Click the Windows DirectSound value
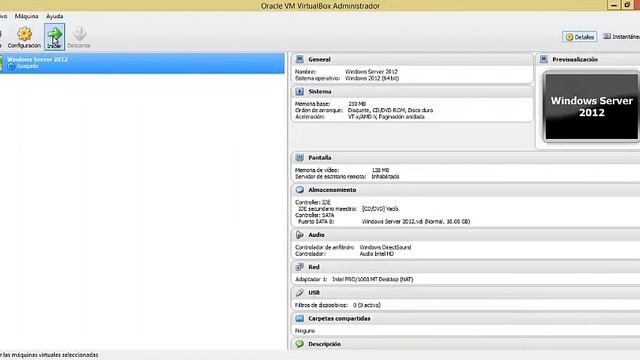The image size is (640, 360). click(x=385, y=247)
